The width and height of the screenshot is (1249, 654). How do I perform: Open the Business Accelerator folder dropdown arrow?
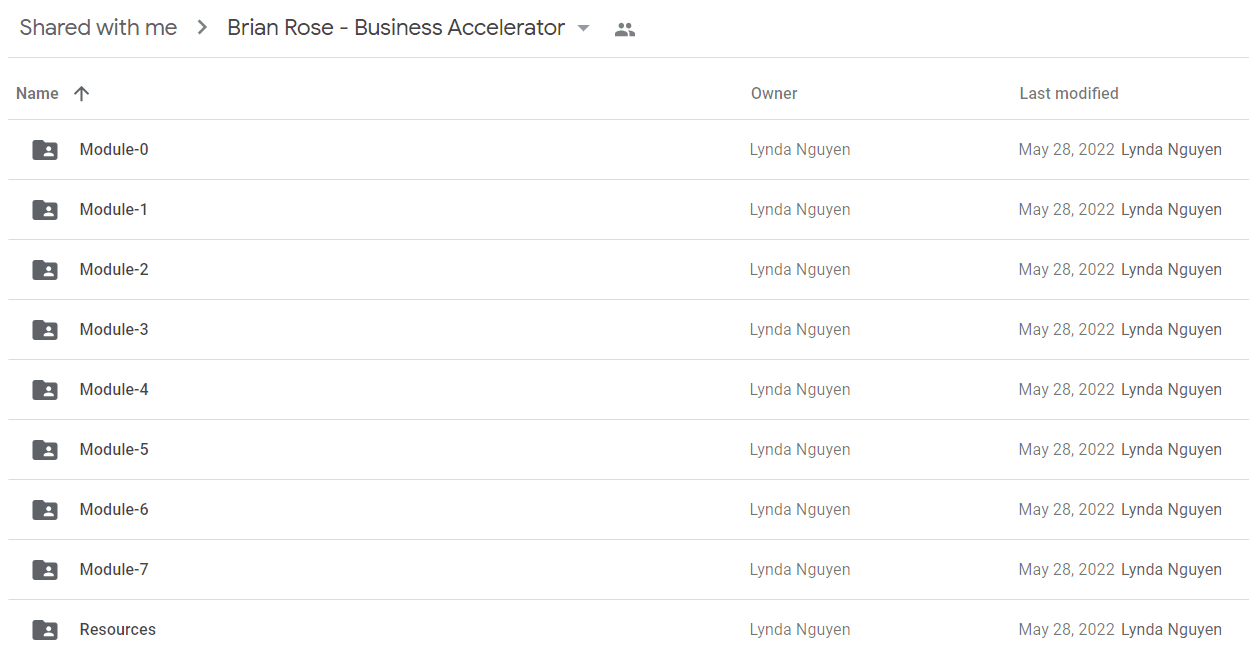point(584,28)
